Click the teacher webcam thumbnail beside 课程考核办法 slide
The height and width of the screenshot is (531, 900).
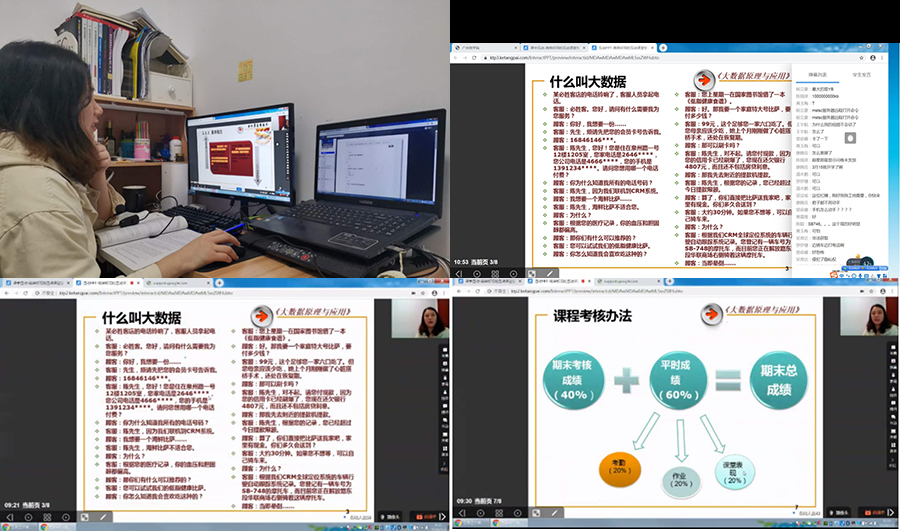(880, 322)
